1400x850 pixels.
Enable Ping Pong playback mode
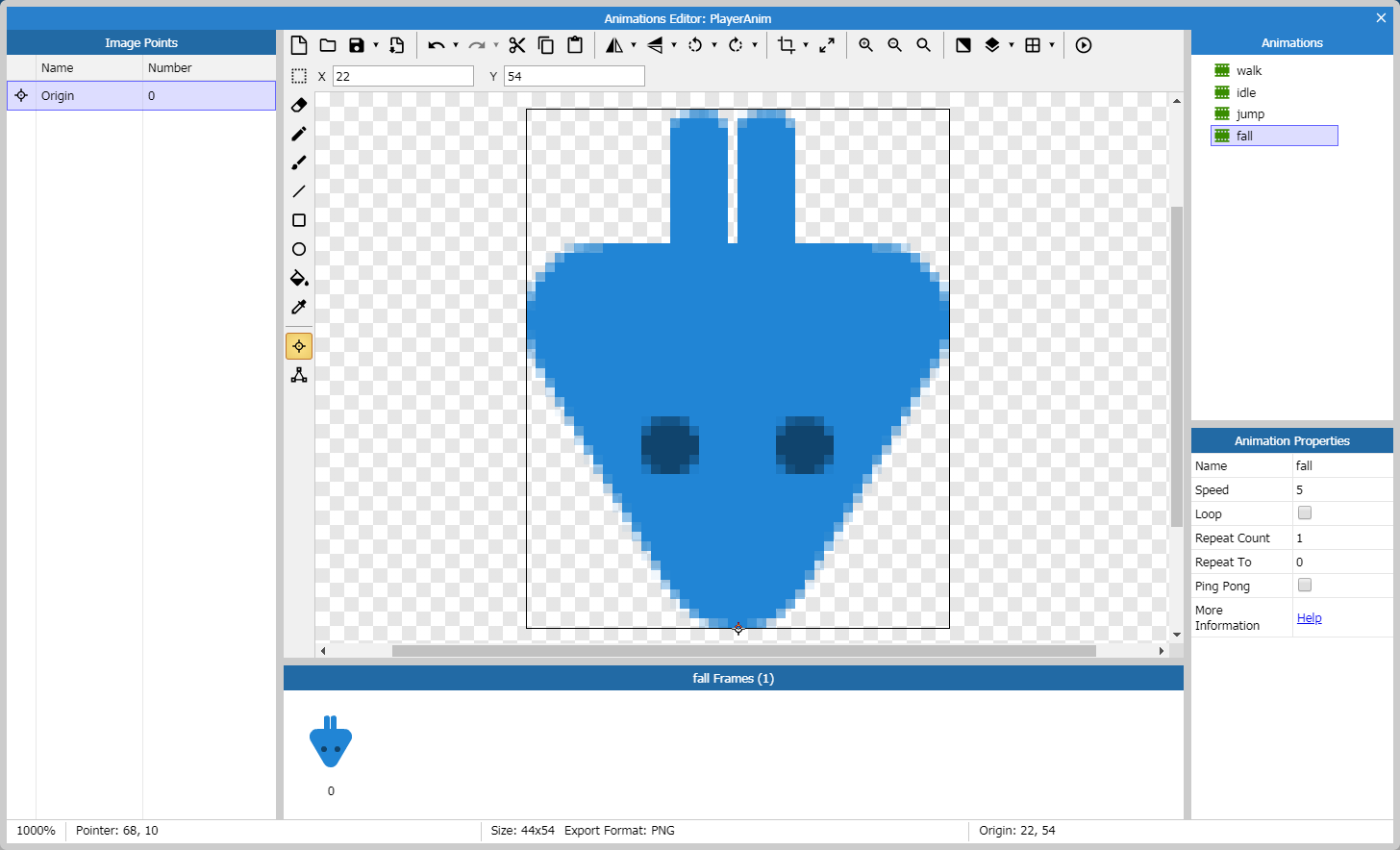(1304, 585)
